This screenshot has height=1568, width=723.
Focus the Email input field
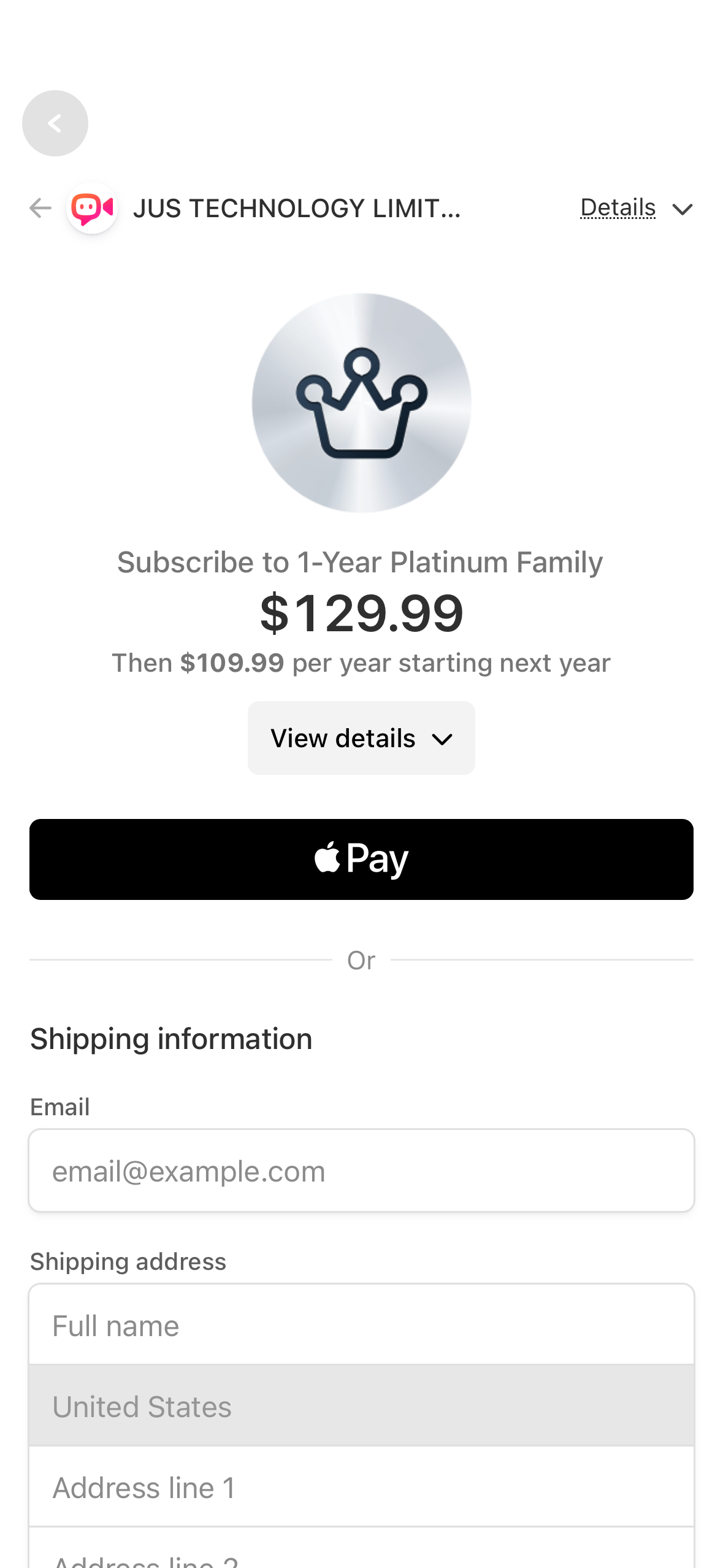click(x=361, y=1170)
